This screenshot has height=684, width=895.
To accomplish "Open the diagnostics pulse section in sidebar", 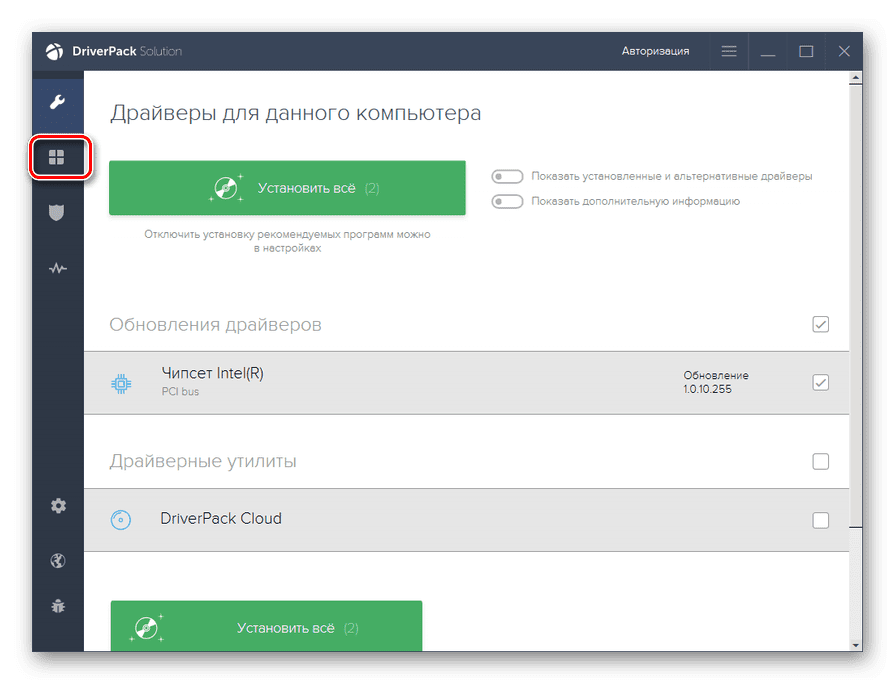I will click(58, 268).
